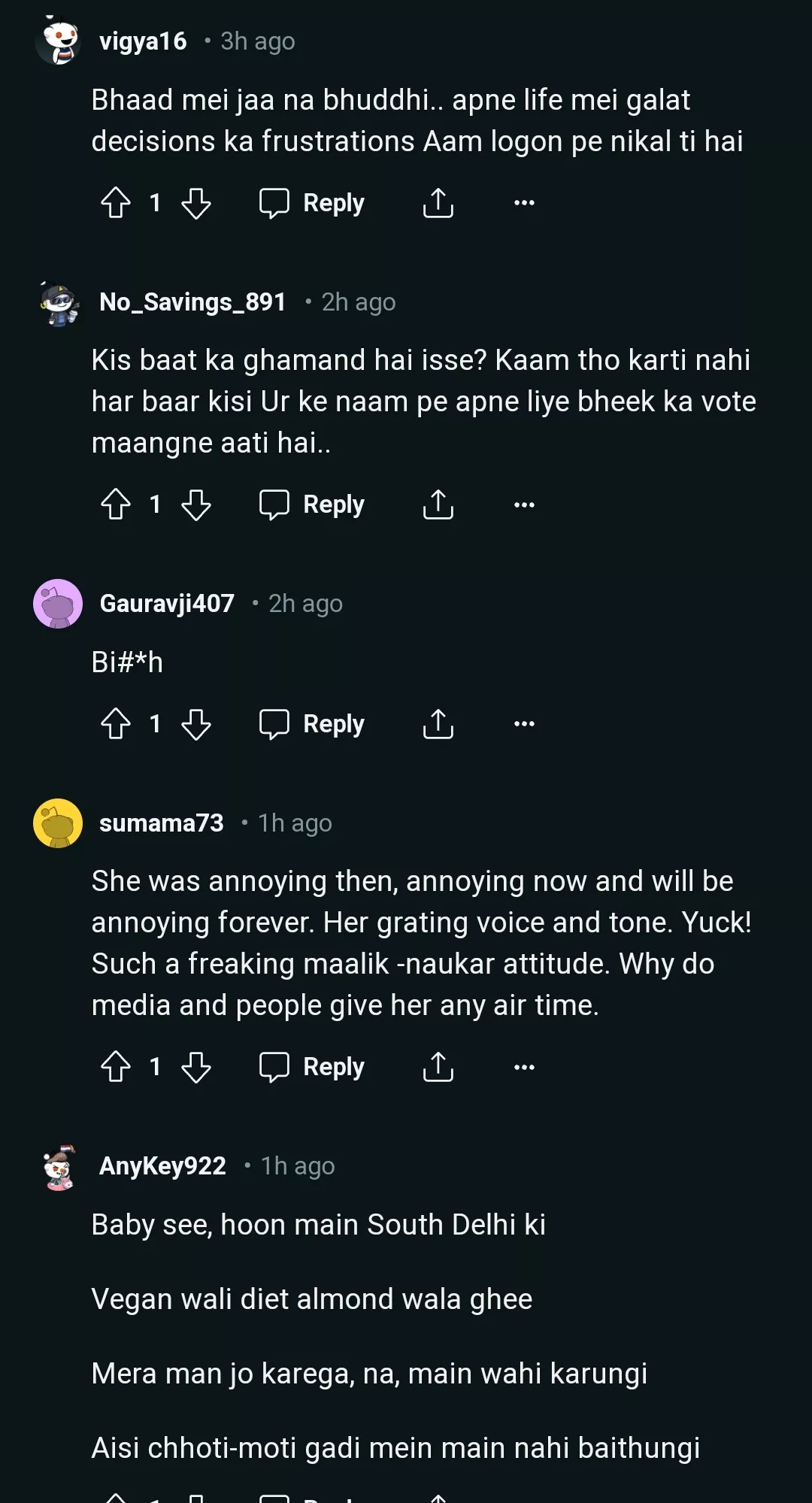Upvote No_Savings_891's comment
This screenshot has height=1503, width=812.
point(116,505)
